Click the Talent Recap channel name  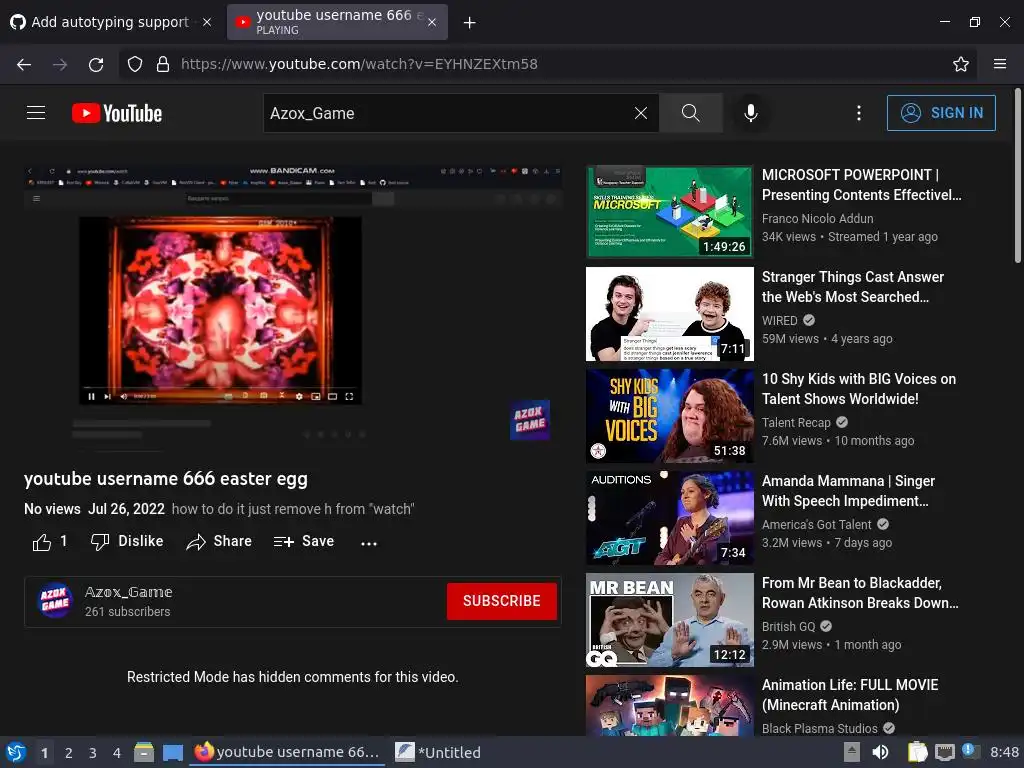coord(796,423)
